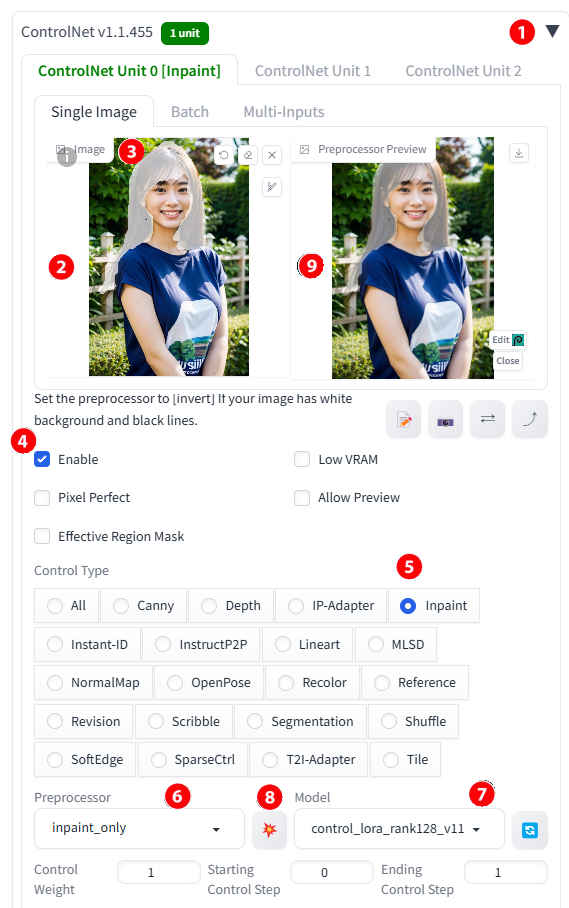
Task: Open the Model dropdown control_lora_rank128_v11
Action: point(399,829)
